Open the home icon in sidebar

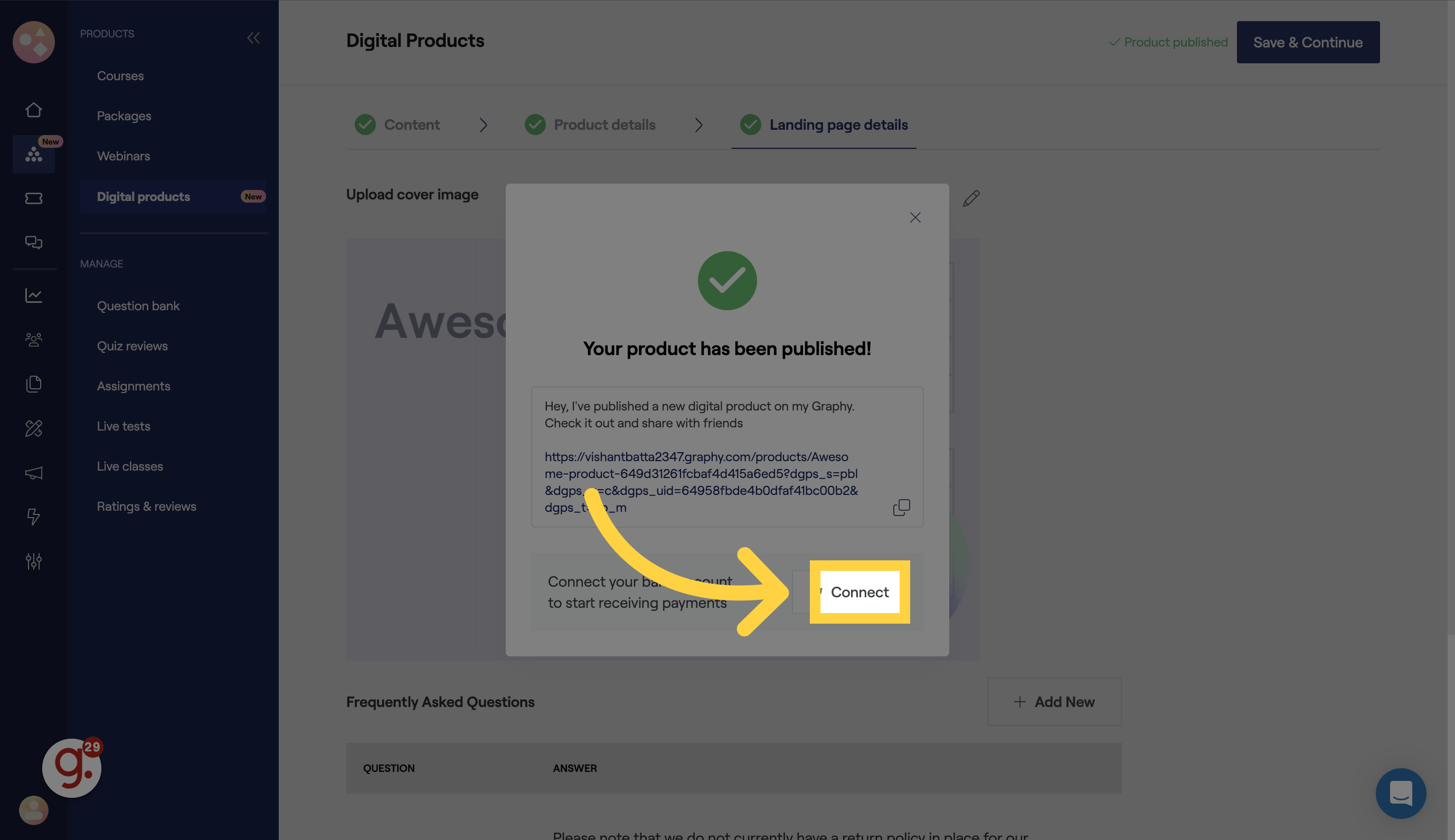coord(33,110)
